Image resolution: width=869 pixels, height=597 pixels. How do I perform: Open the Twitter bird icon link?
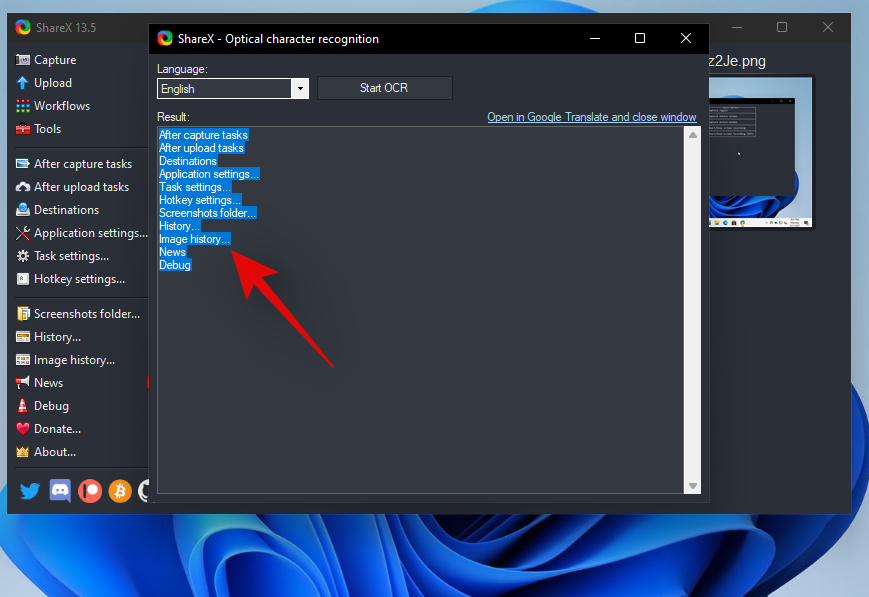30,491
